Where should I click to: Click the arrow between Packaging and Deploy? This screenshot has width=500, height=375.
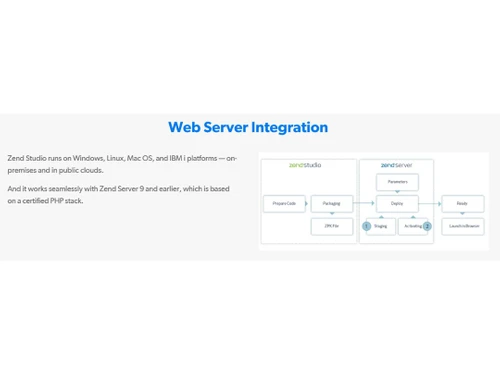[364, 203]
